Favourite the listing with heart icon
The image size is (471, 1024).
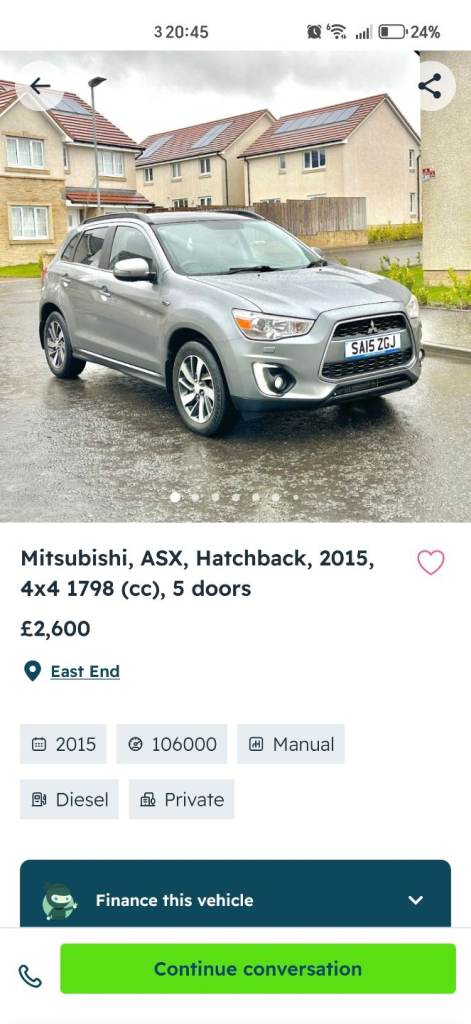point(430,562)
